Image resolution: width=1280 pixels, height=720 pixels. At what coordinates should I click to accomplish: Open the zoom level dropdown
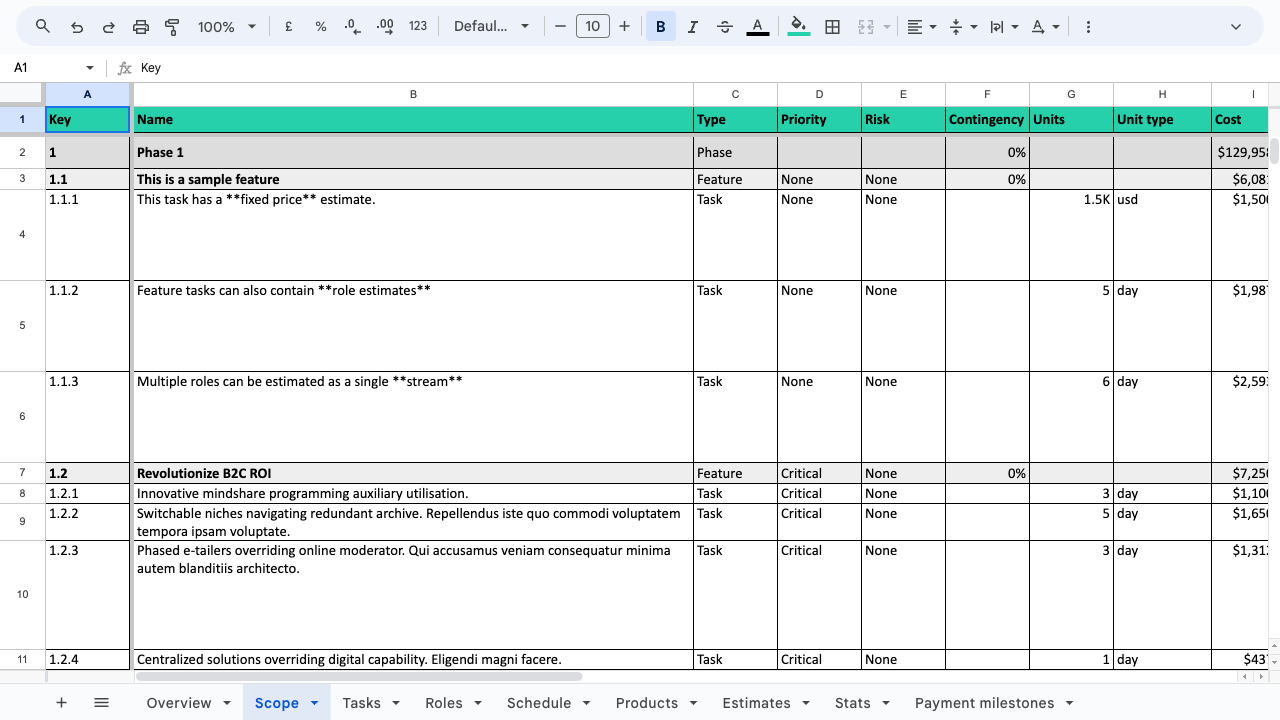point(227,27)
